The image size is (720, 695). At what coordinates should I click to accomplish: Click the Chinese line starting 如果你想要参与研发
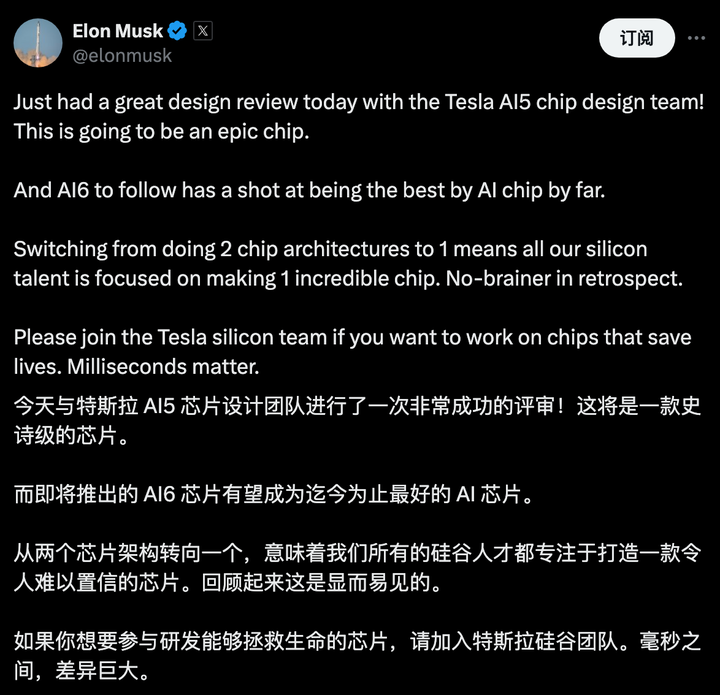(357, 641)
